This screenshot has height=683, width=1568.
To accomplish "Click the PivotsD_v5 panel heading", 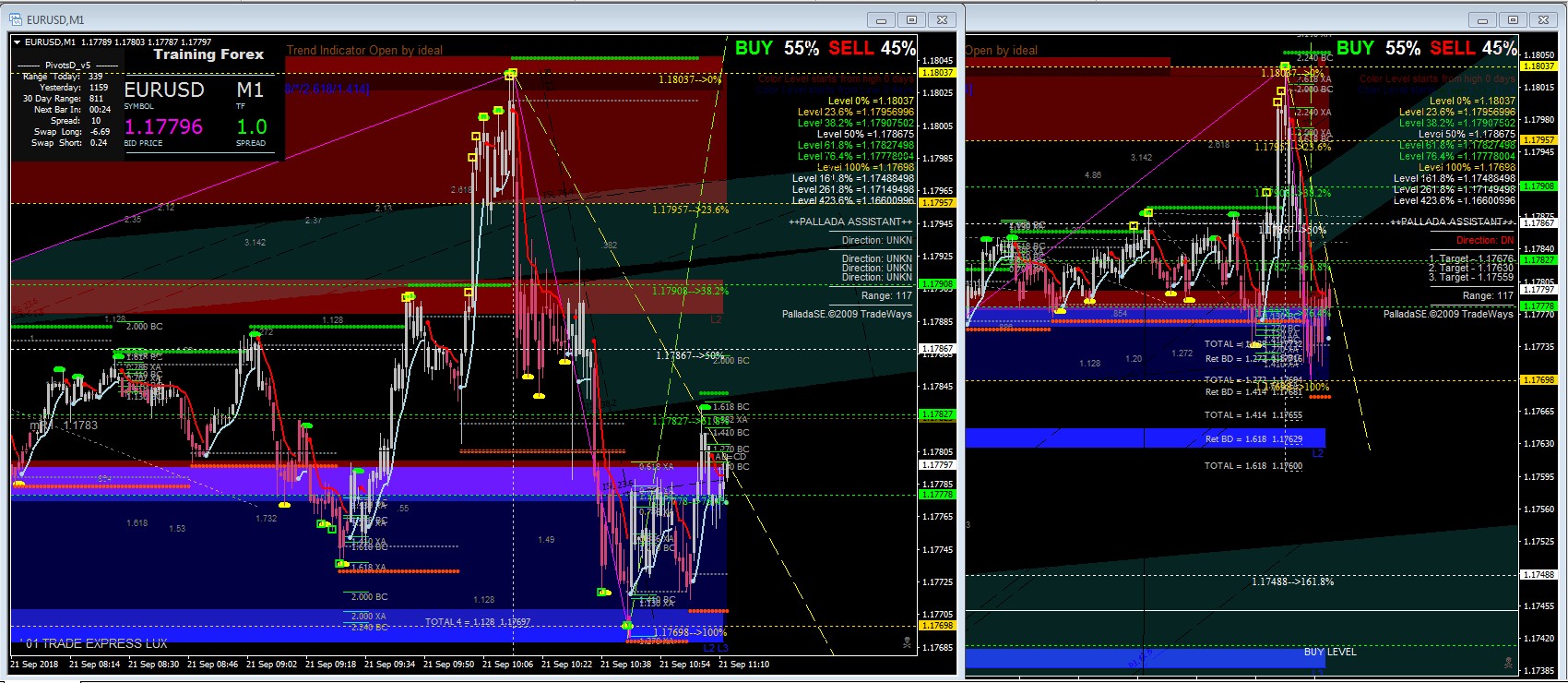I will tap(67, 66).
